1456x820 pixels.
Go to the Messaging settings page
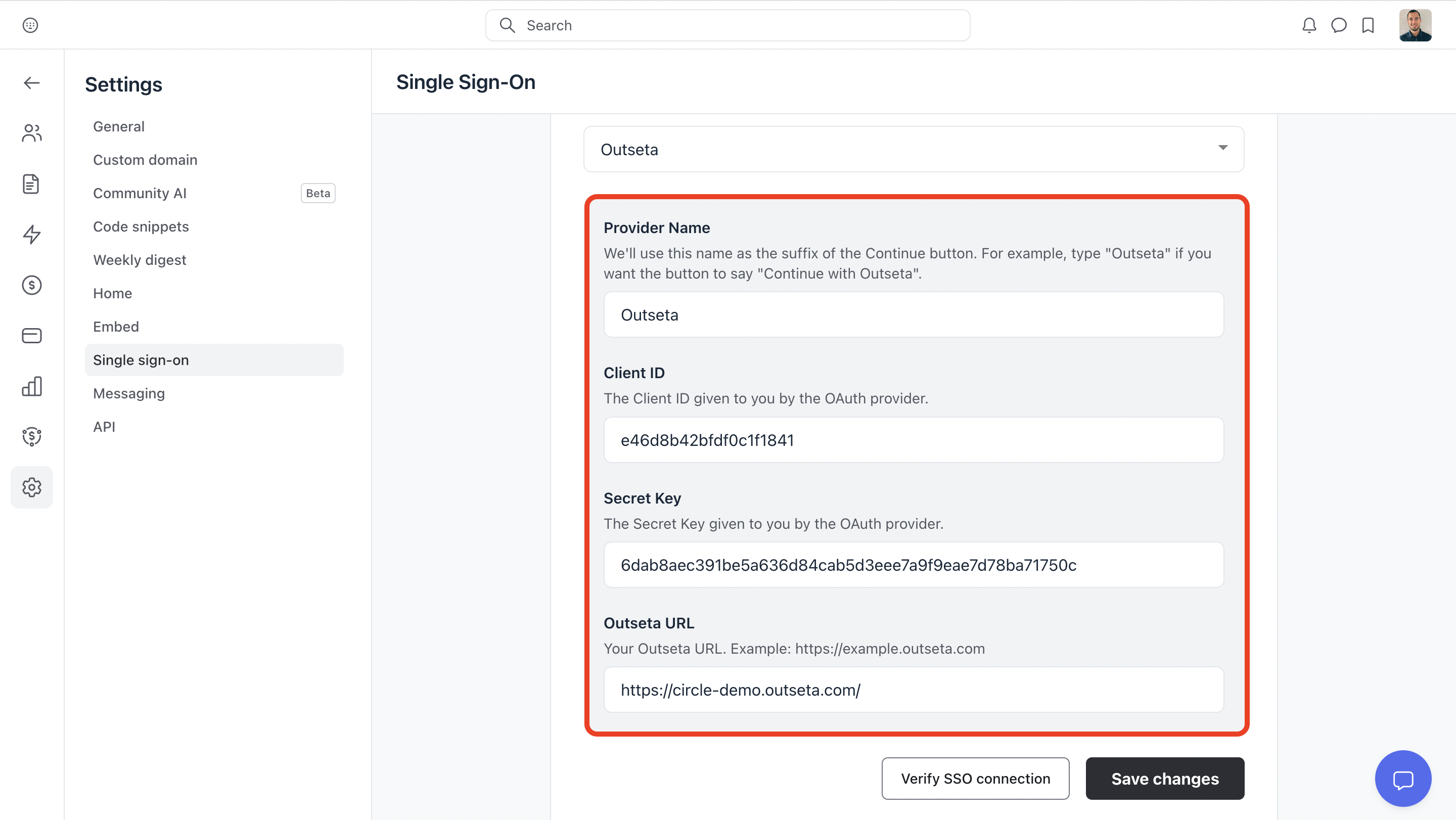(129, 393)
